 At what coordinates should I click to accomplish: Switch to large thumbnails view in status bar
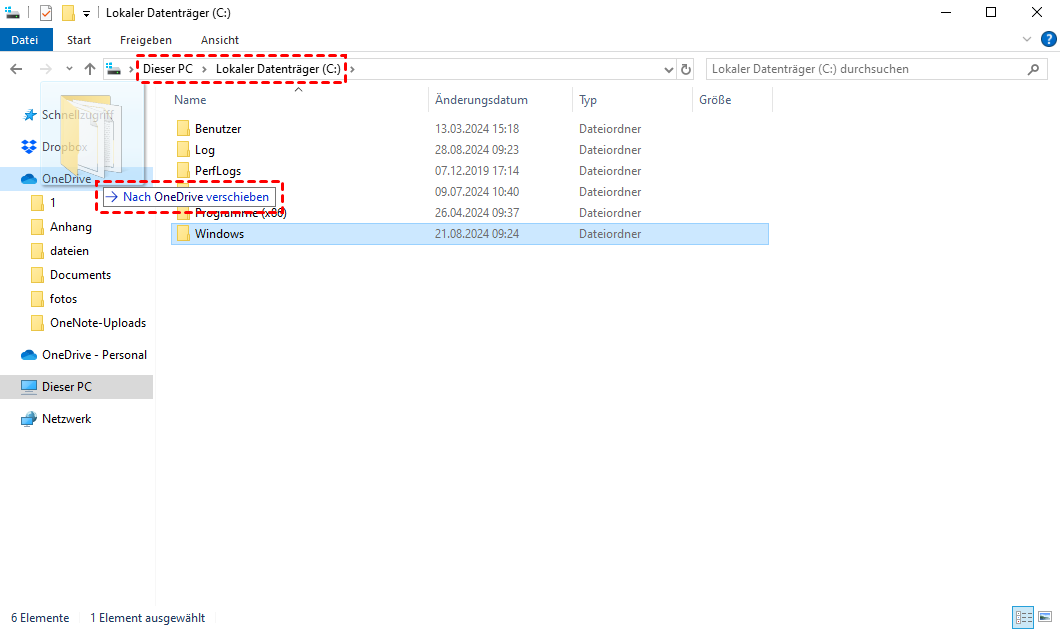tap(1045, 617)
